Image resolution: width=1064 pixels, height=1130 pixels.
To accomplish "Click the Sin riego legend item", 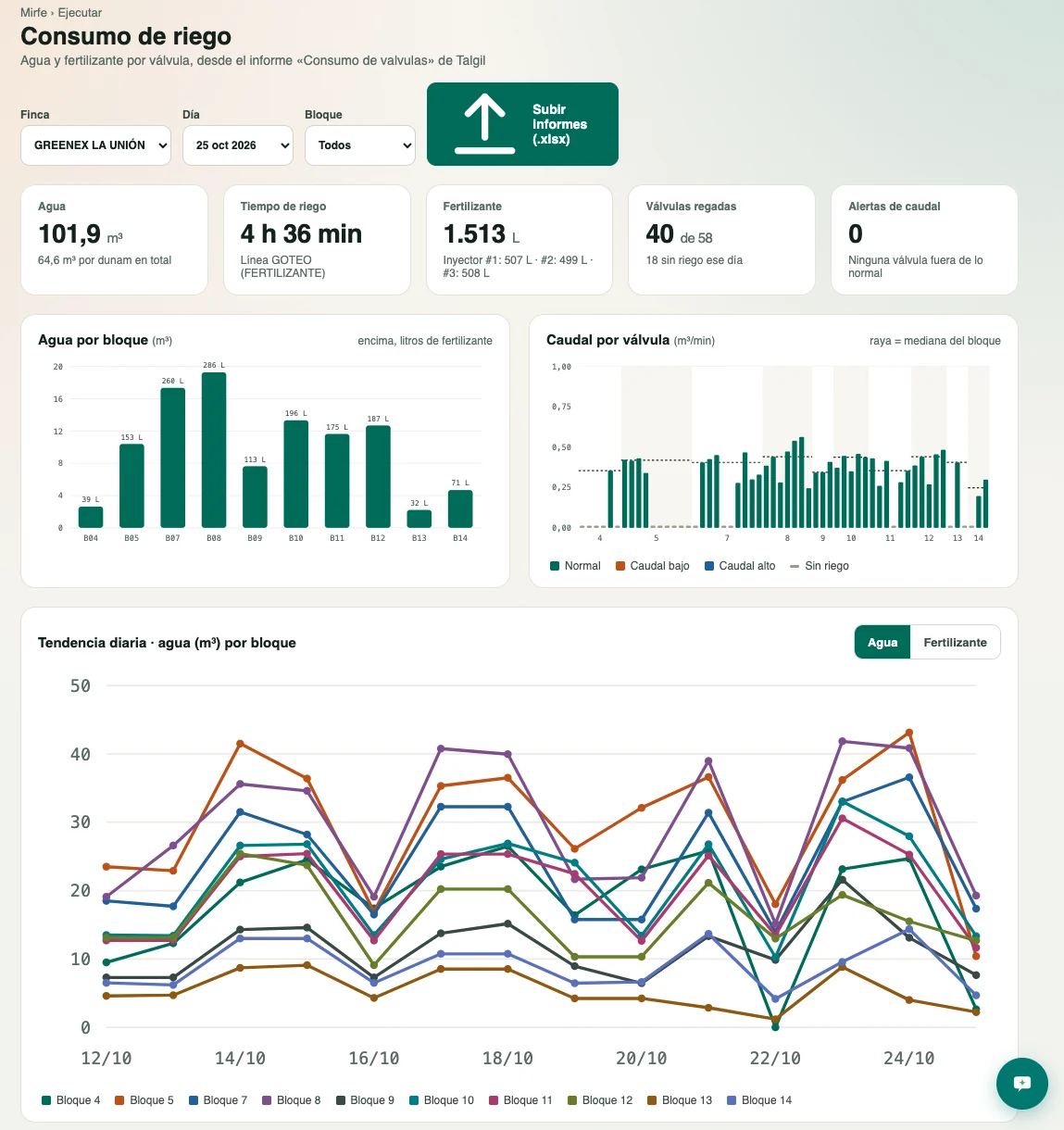I will coord(820,566).
